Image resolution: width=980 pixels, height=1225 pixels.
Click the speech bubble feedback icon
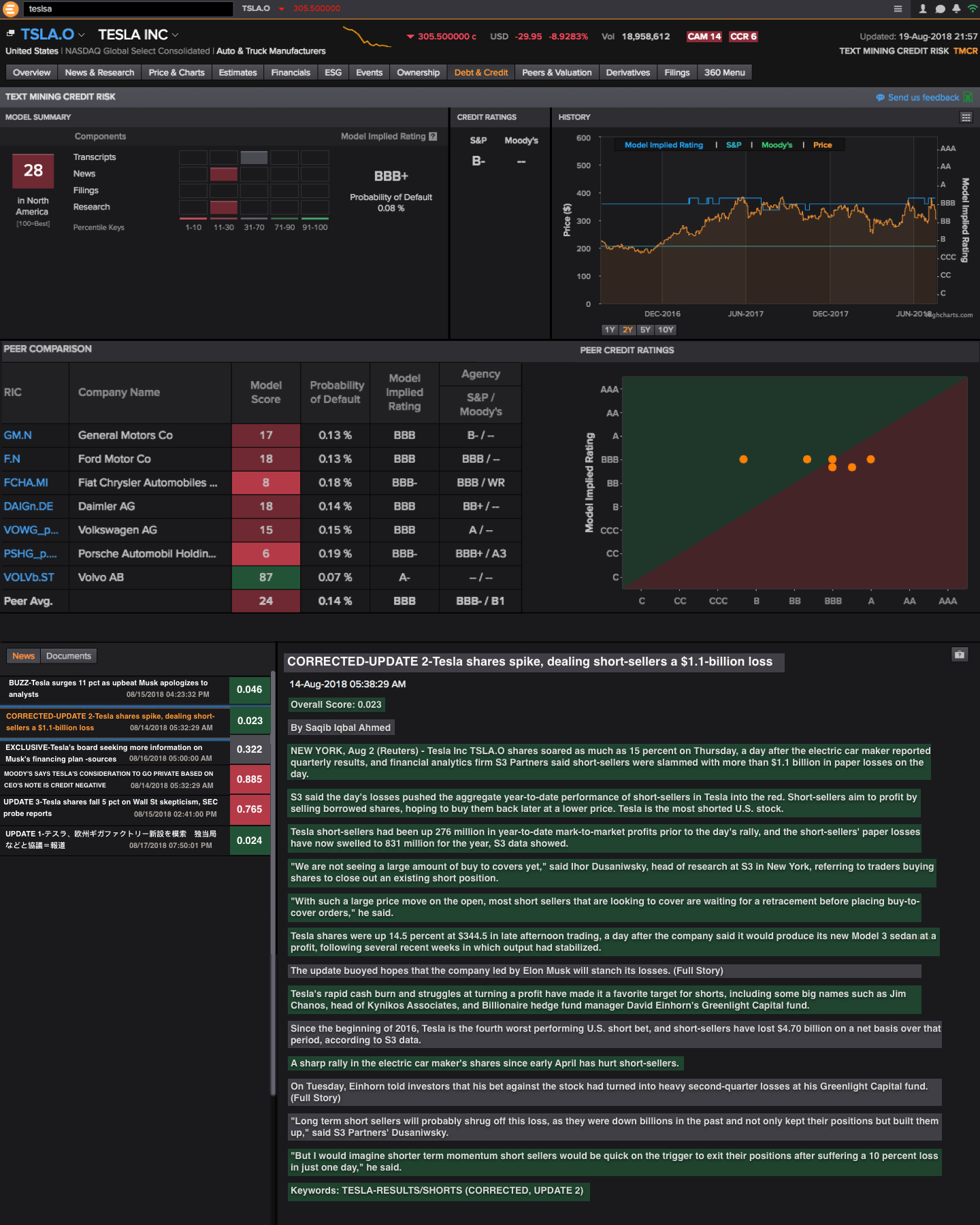pos(880,98)
